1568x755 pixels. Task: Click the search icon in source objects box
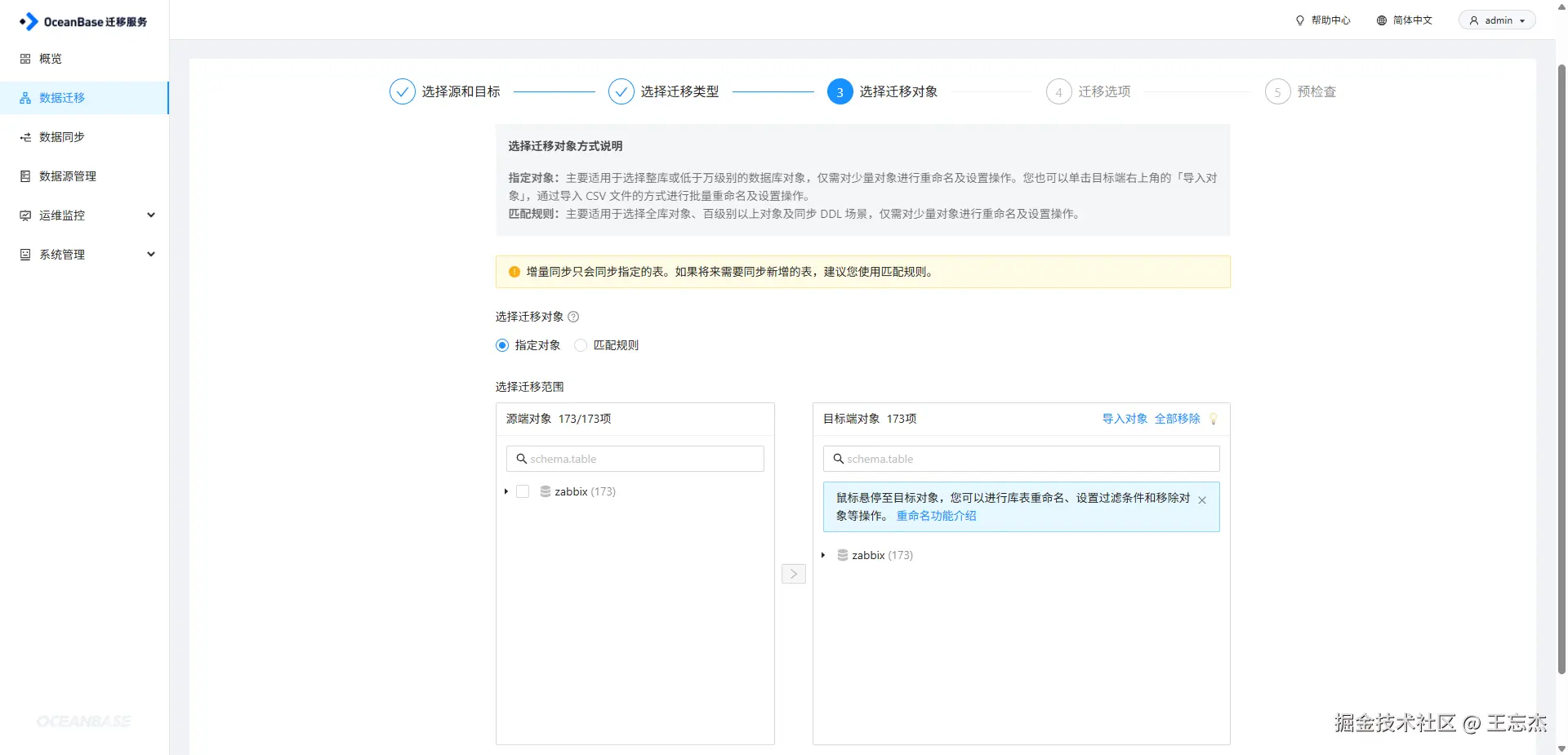522,459
